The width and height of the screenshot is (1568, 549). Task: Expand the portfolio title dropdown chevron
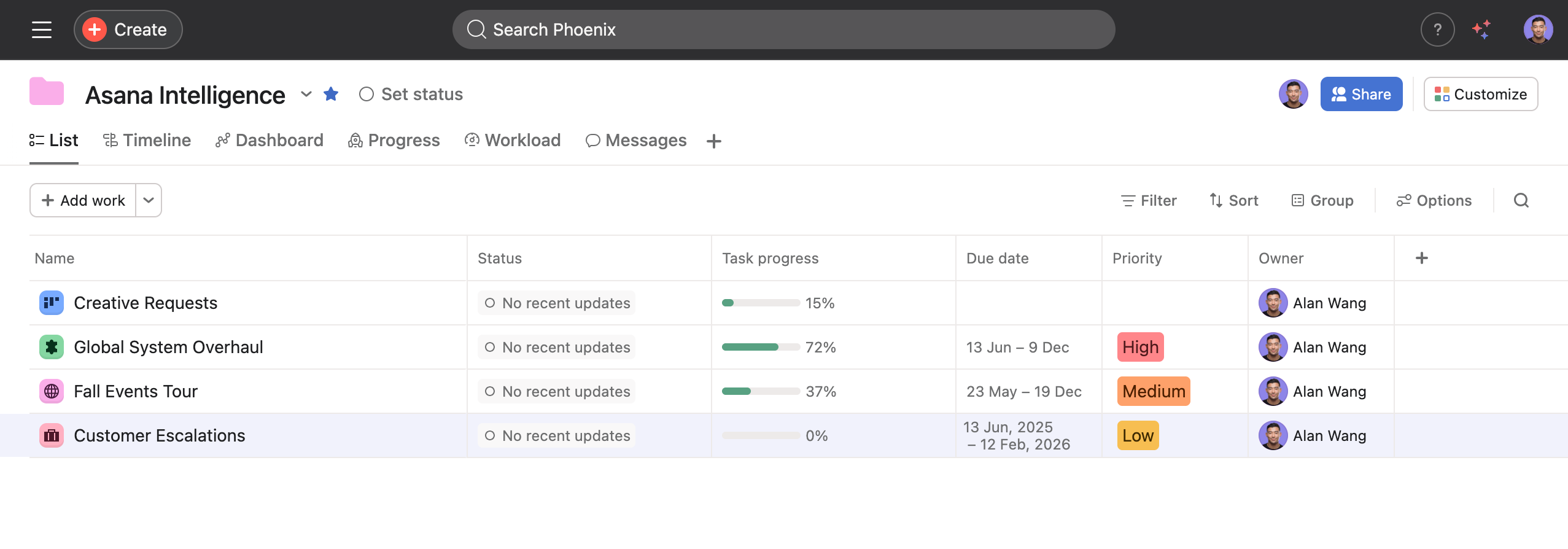click(x=306, y=94)
